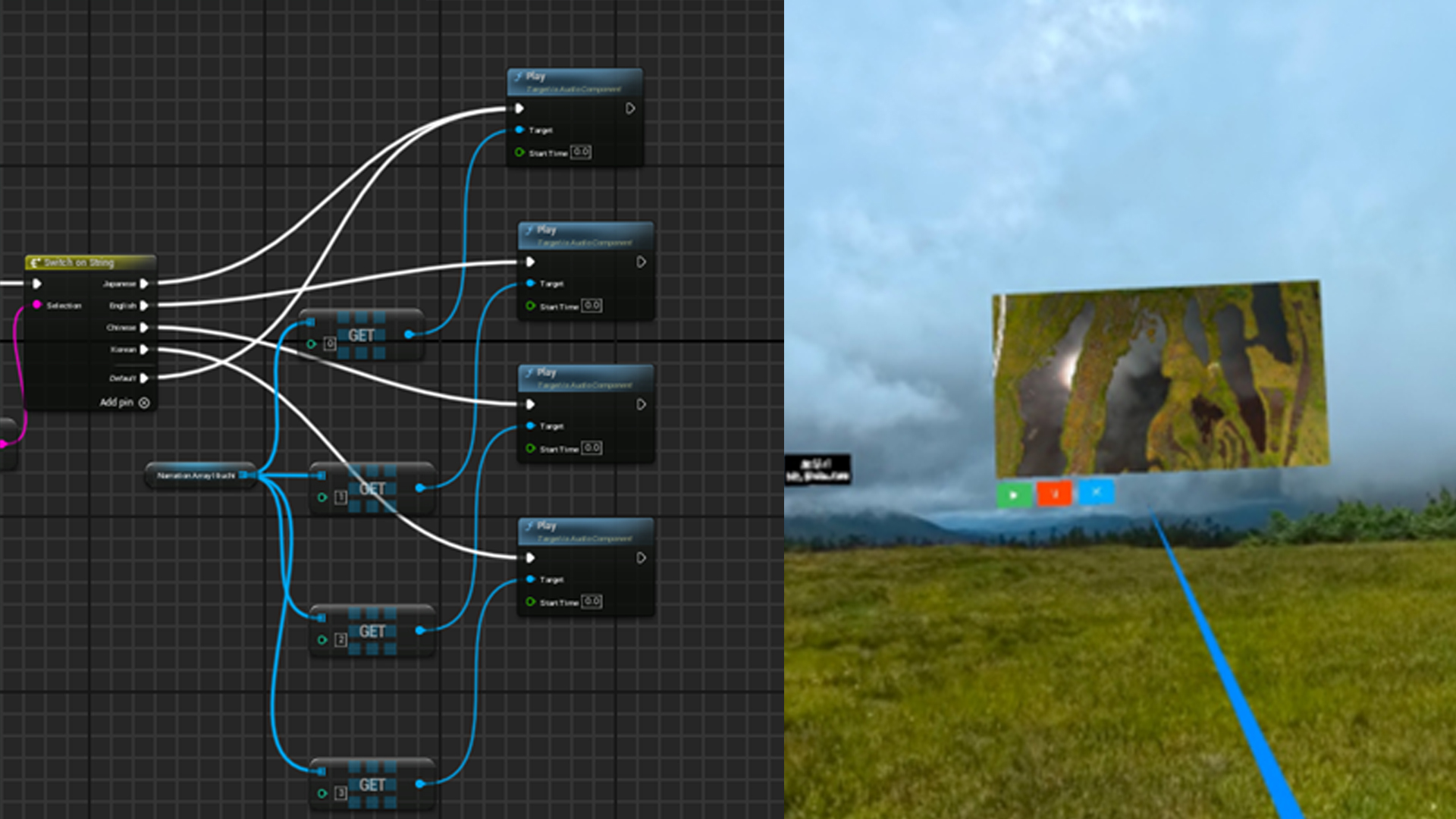Click the Target pin of bottom Play node
Image resolution: width=1456 pixels, height=819 pixels.
pyautogui.click(x=530, y=579)
